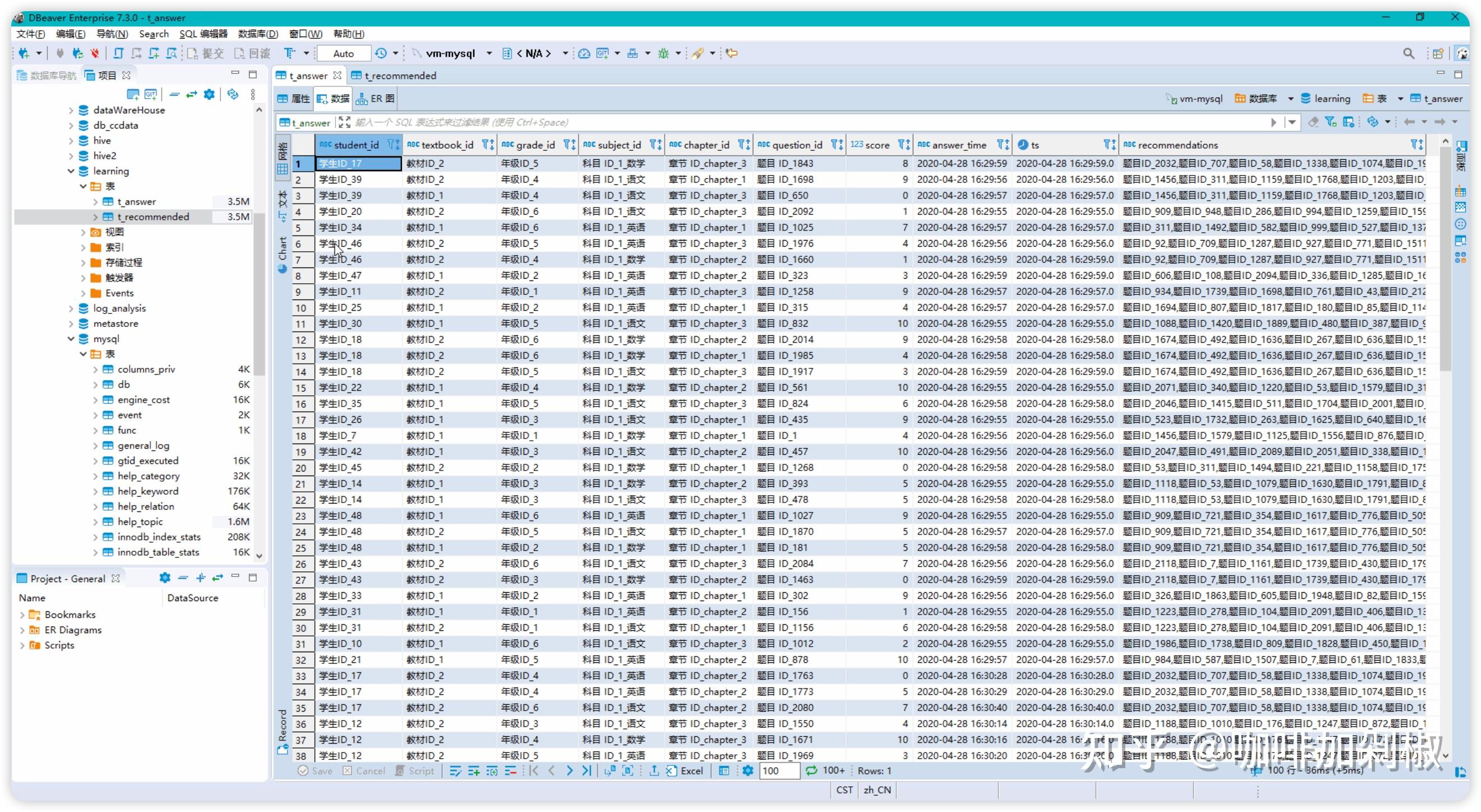Viewport: 1481px width, 812px height.
Task: Click the Excel export button
Action: click(685, 771)
